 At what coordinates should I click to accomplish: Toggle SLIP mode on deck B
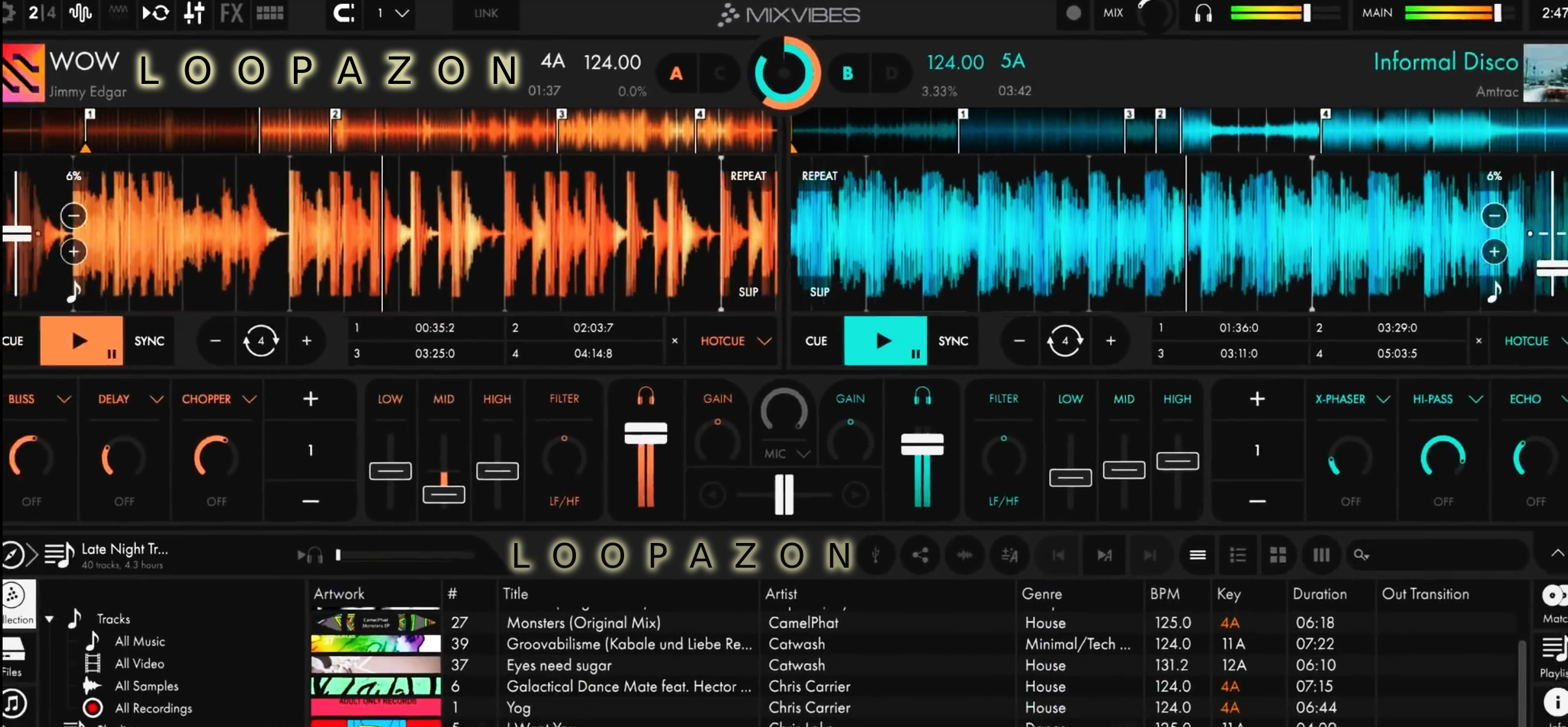[x=819, y=292]
